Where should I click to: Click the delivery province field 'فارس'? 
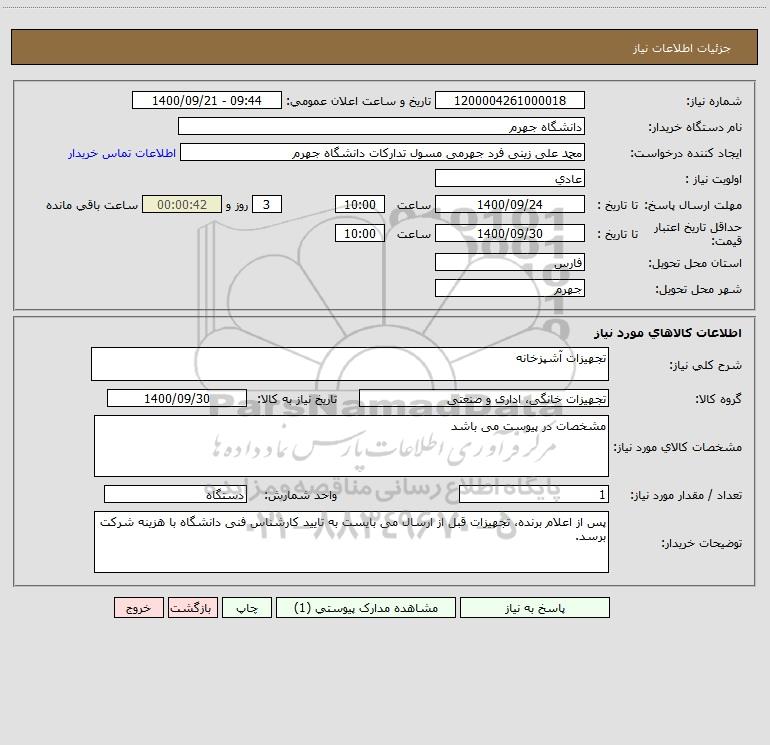click(x=510, y=262)
